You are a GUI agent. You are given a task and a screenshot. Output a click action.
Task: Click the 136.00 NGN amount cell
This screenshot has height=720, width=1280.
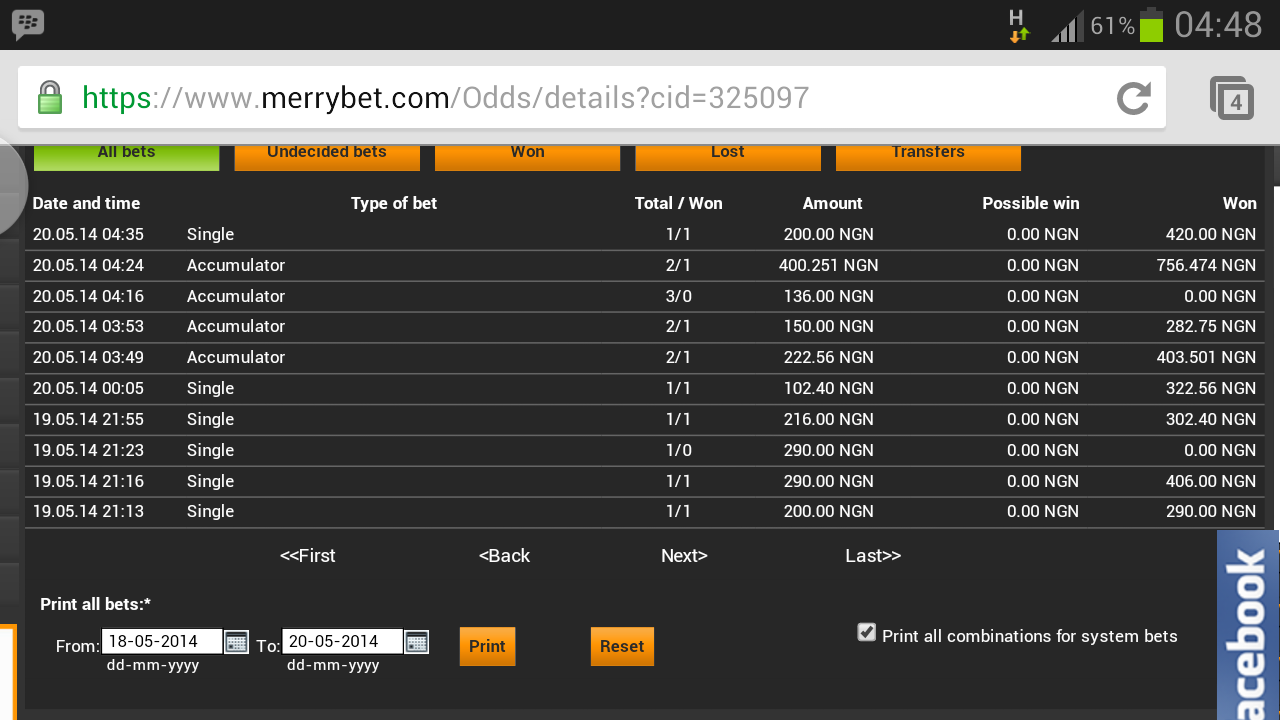[x=829, y=297]
